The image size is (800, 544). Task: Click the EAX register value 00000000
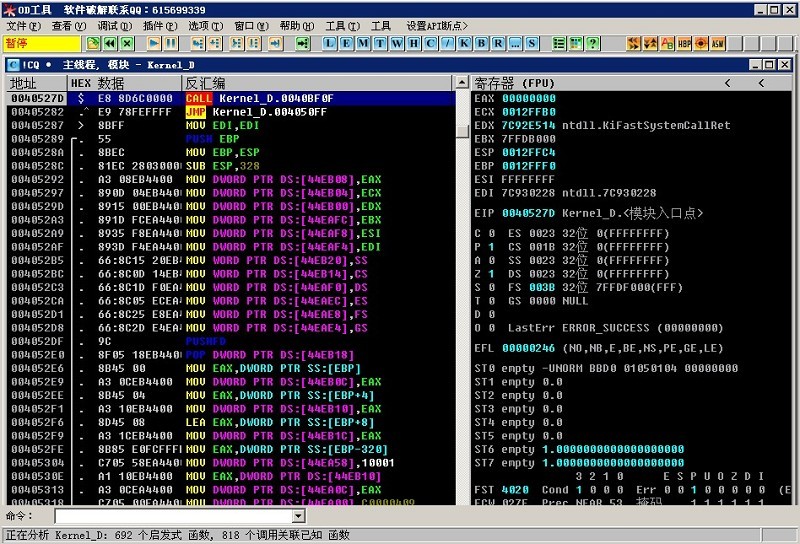(x=529, y=98)
